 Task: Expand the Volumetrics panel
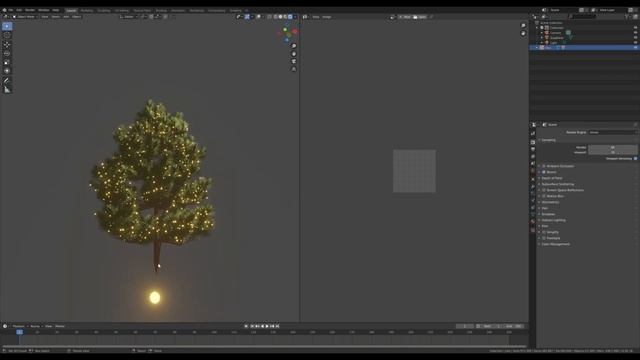click(550, 202)
